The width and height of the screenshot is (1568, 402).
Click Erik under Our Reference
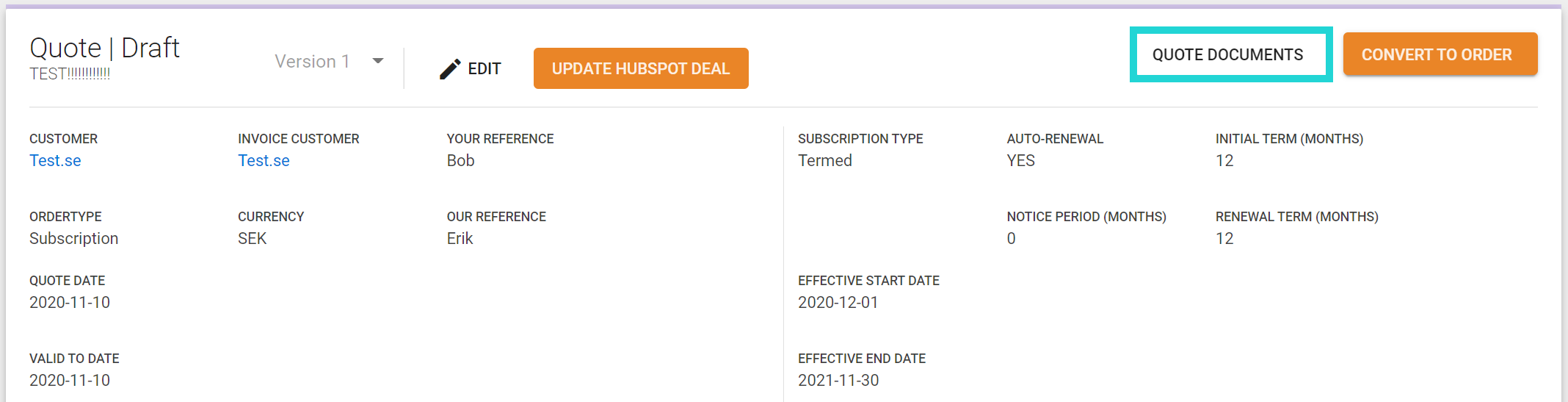tap(460, 238)
